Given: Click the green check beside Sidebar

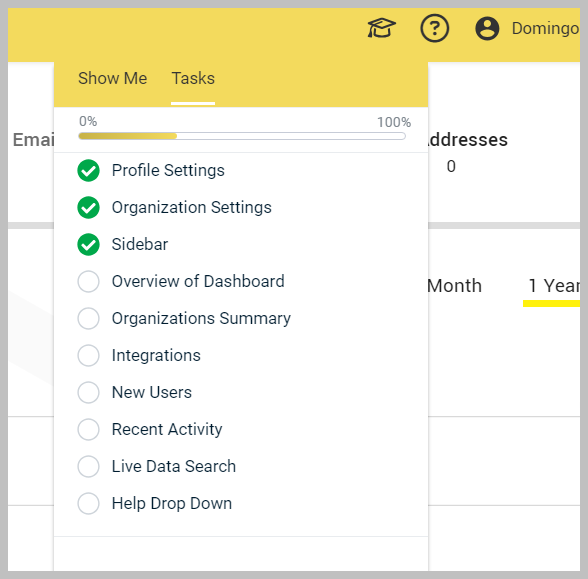Looking at the screenshot, I should click(x=88, y=244).
